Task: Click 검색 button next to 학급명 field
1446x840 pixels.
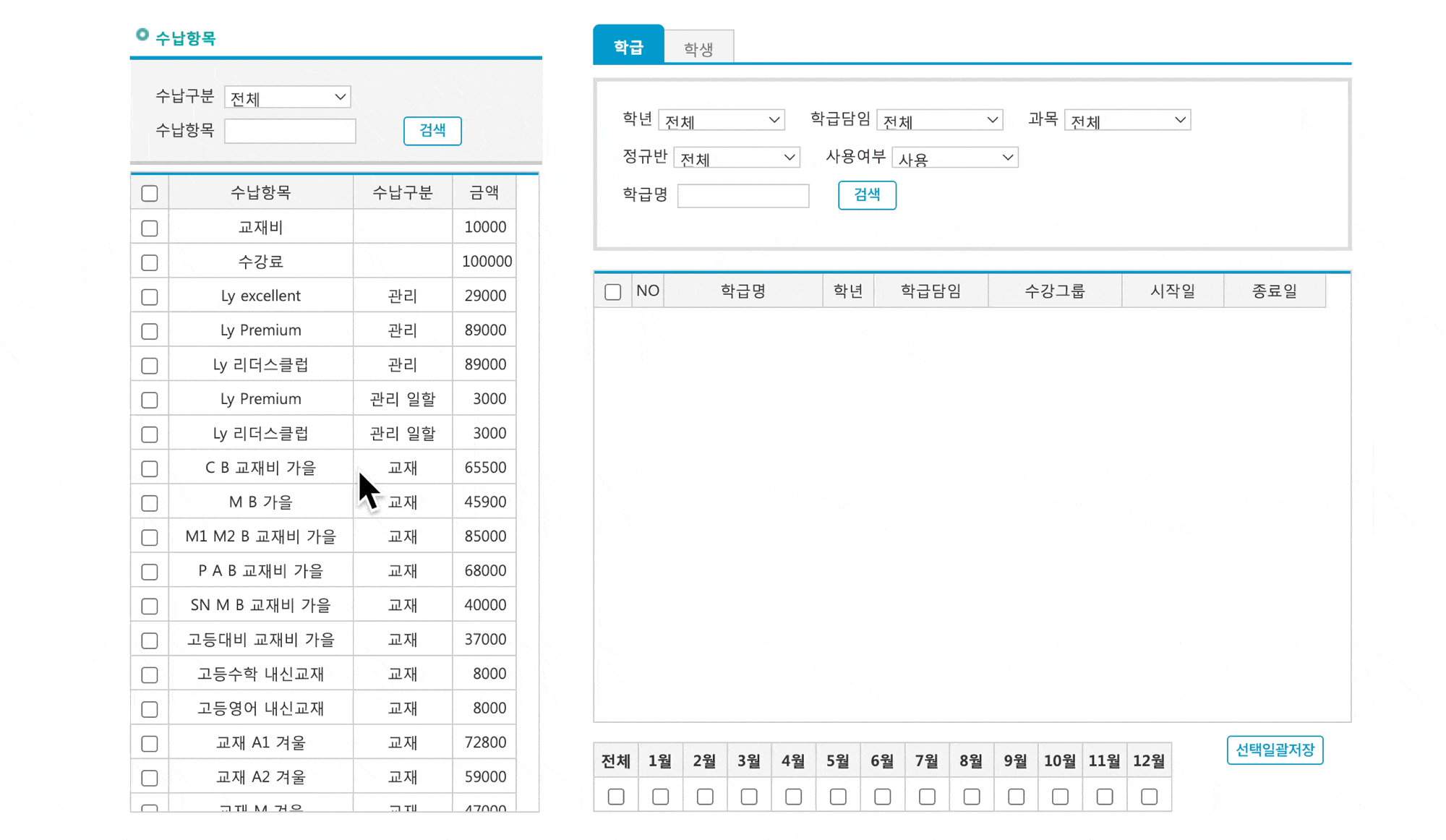Action: 867,195
